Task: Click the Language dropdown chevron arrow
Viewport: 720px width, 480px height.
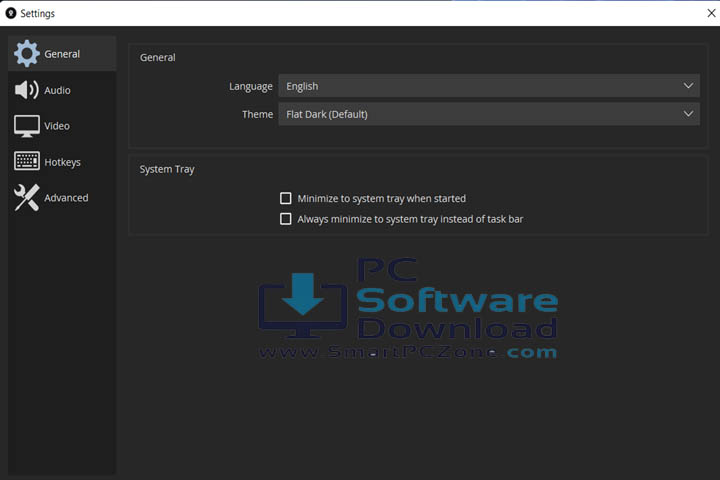Action: coord(688,86)
